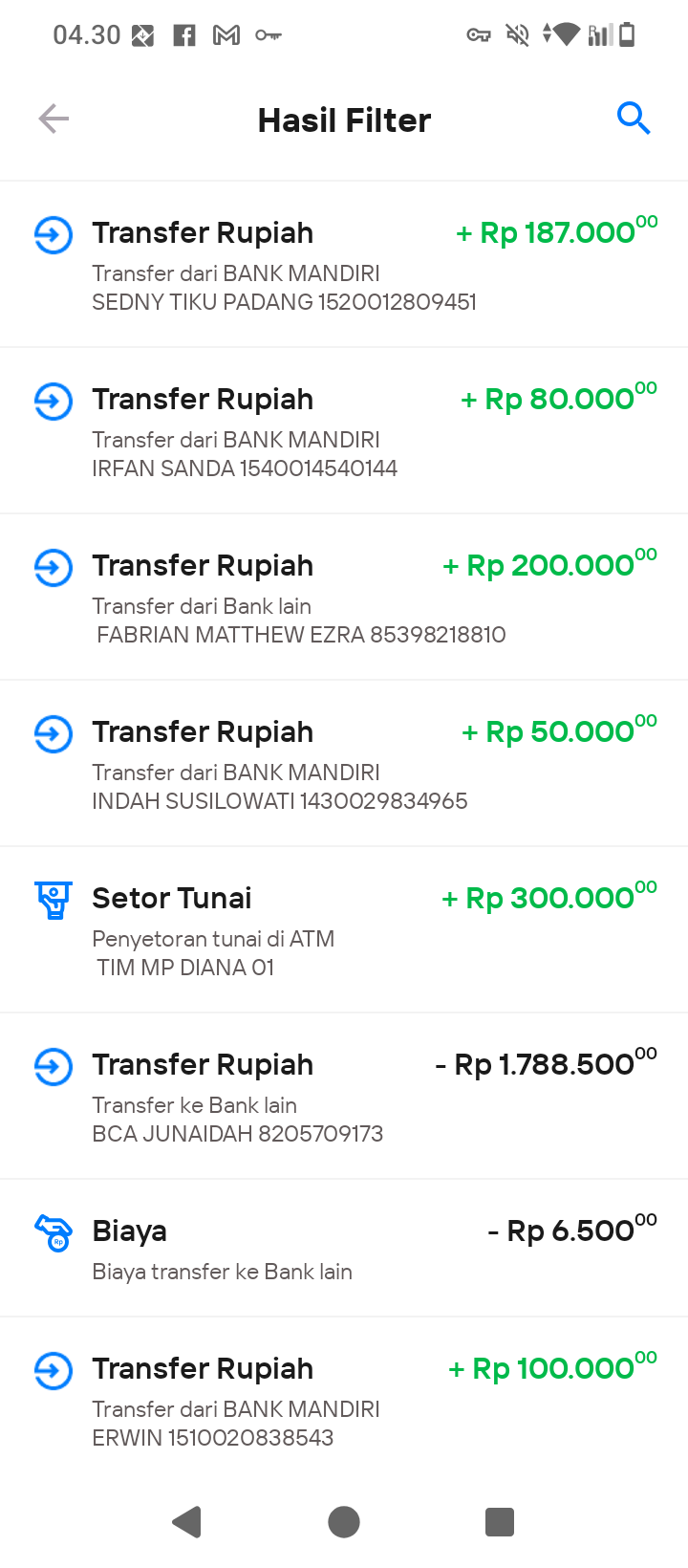Tap Android home navigation button

(344, 1521)
